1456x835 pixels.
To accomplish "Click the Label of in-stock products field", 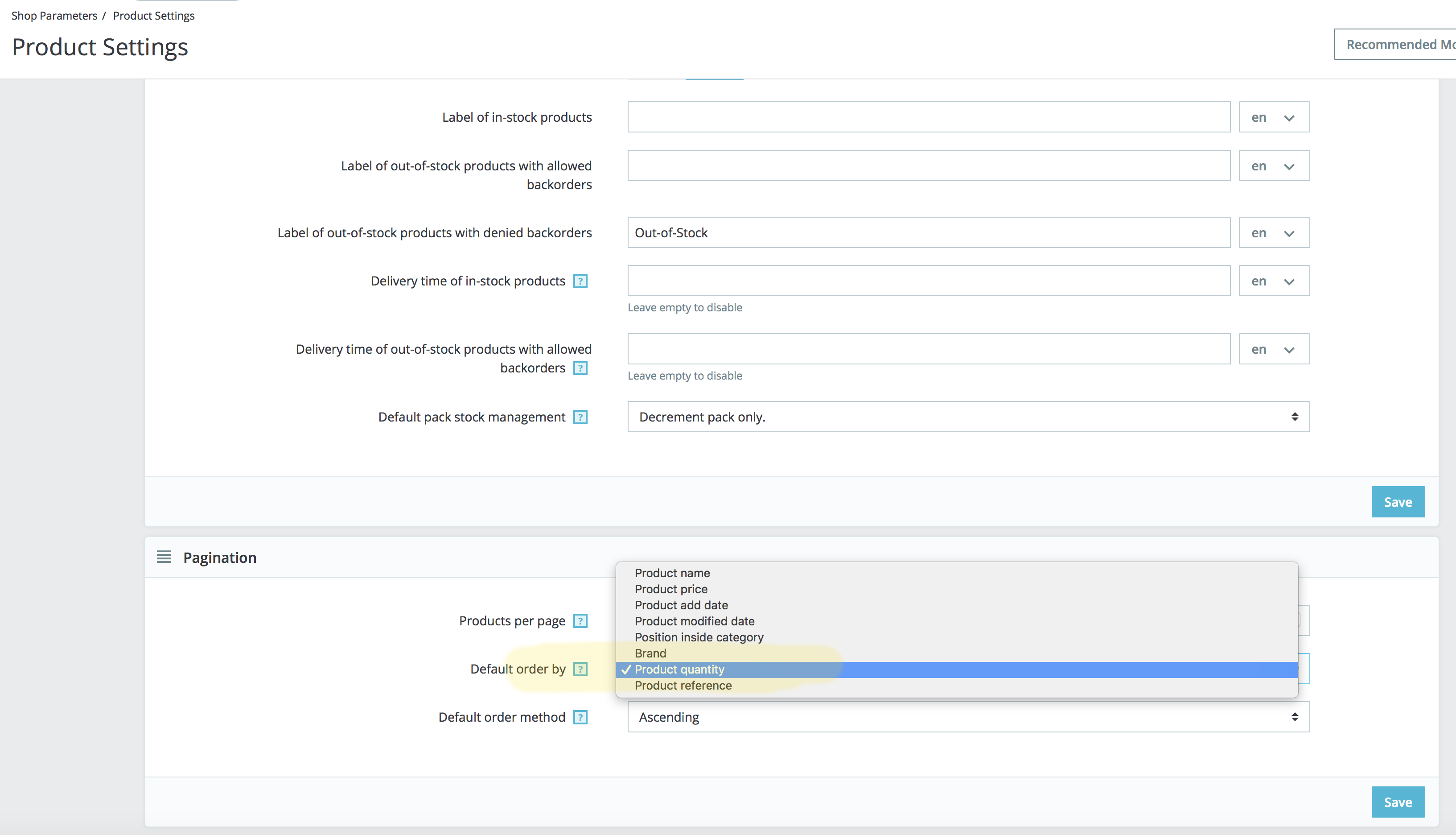I will tap(928, 116).
